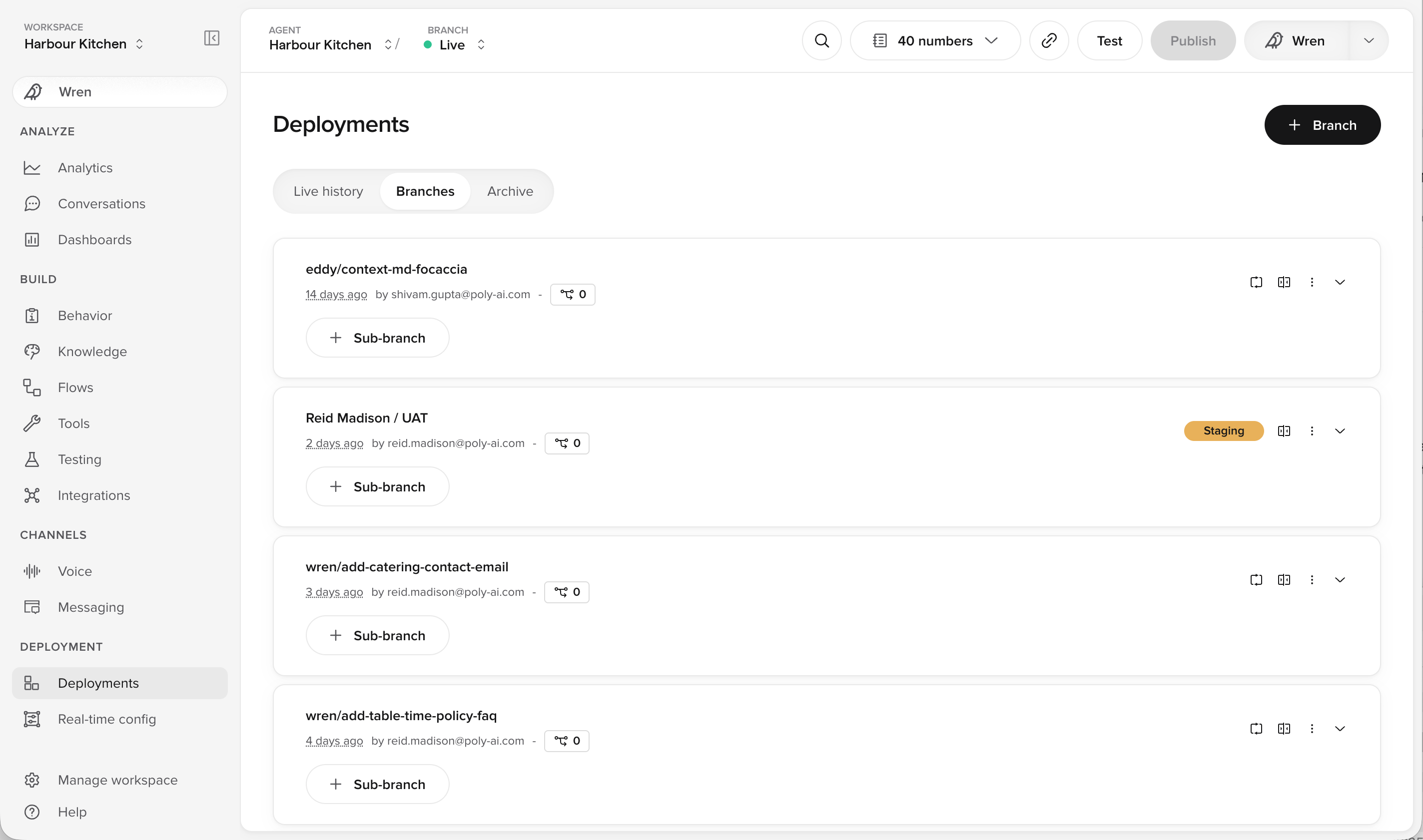The width and height of the screenshot is (1423, 840).
Task: Click the Publish button
Action: pos(1193,41)
